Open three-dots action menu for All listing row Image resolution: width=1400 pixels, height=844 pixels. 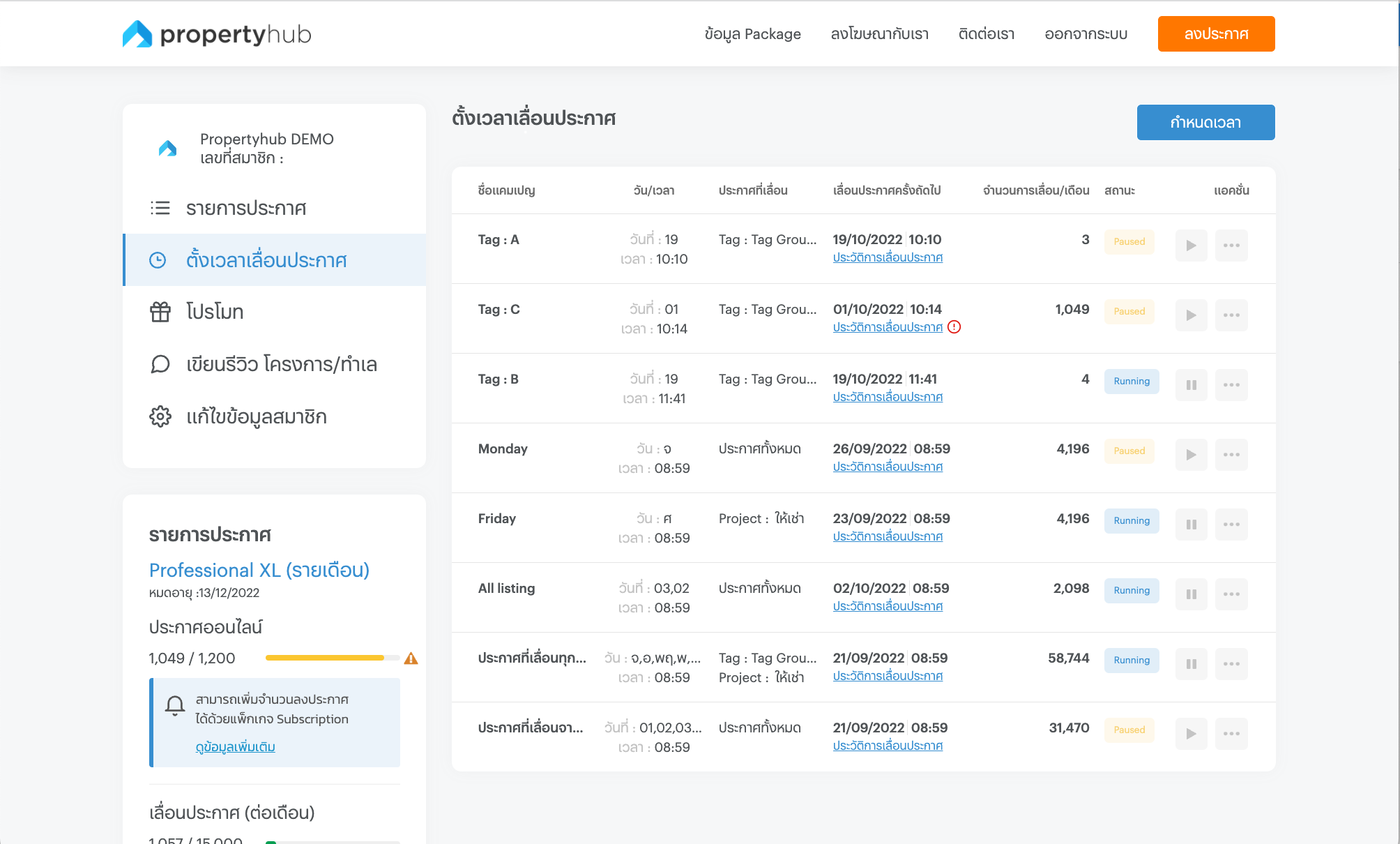click(1231, 594)
